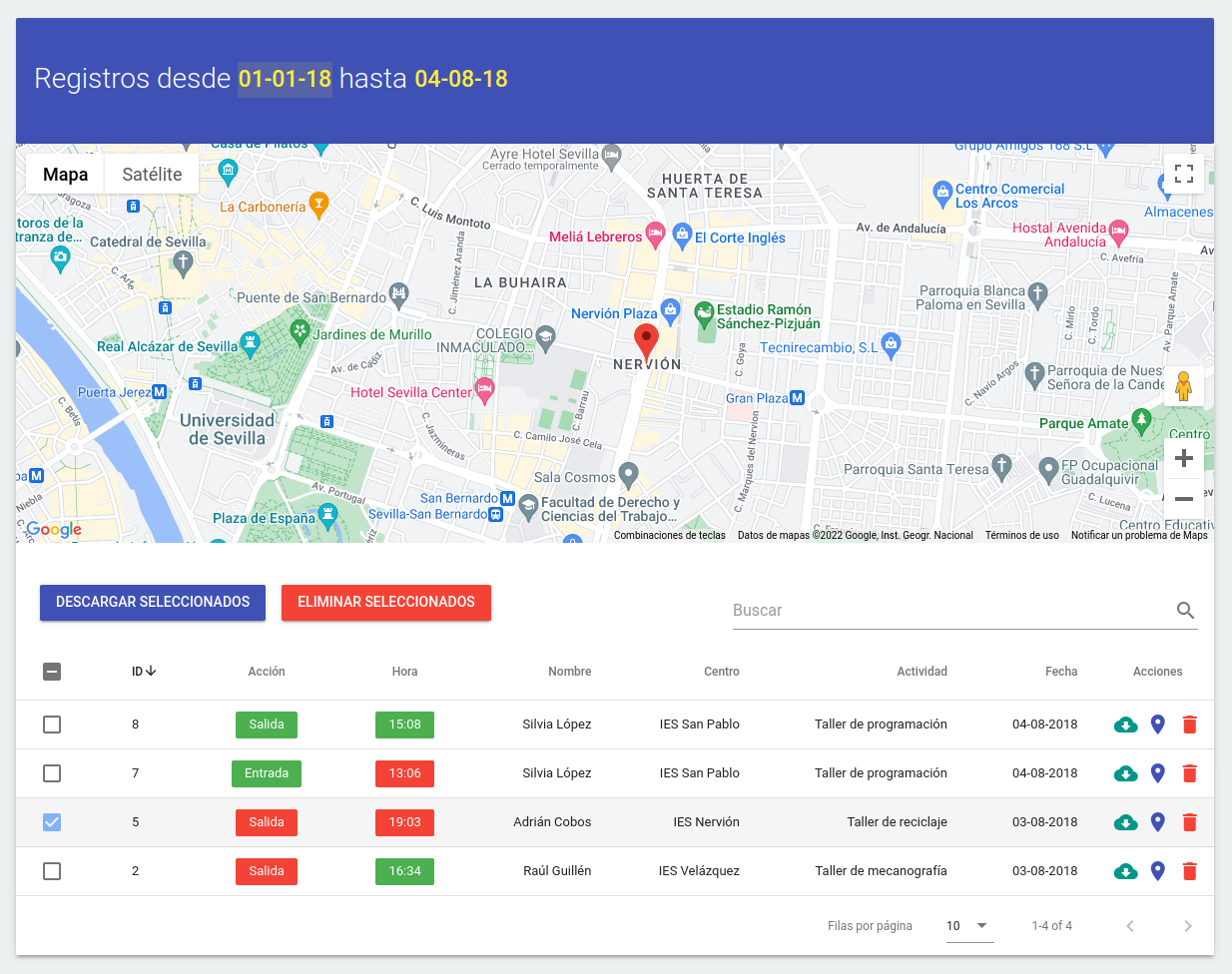Click the Entrada action badge
Image resolution: width=1232 pixels, height=974 pixels.
coord(267,773)
